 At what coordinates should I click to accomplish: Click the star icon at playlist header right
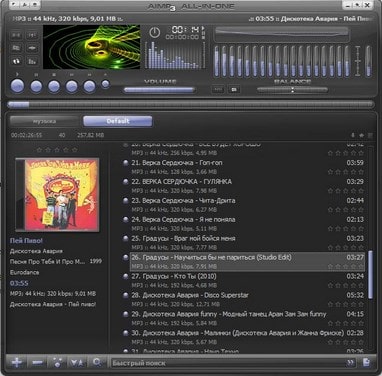pos(361,135)
